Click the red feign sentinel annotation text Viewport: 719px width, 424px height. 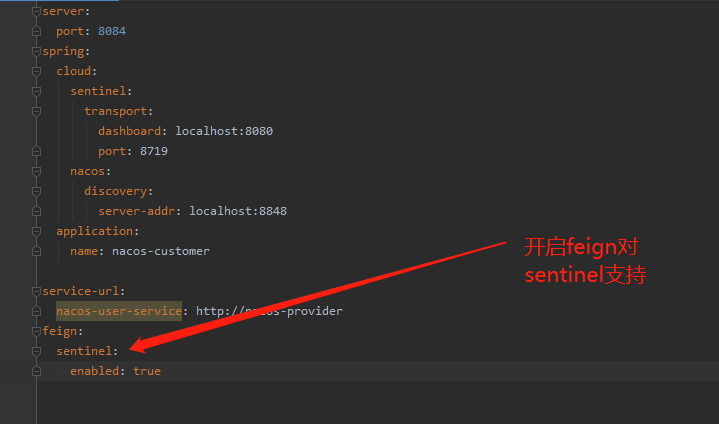coord(585,261)
